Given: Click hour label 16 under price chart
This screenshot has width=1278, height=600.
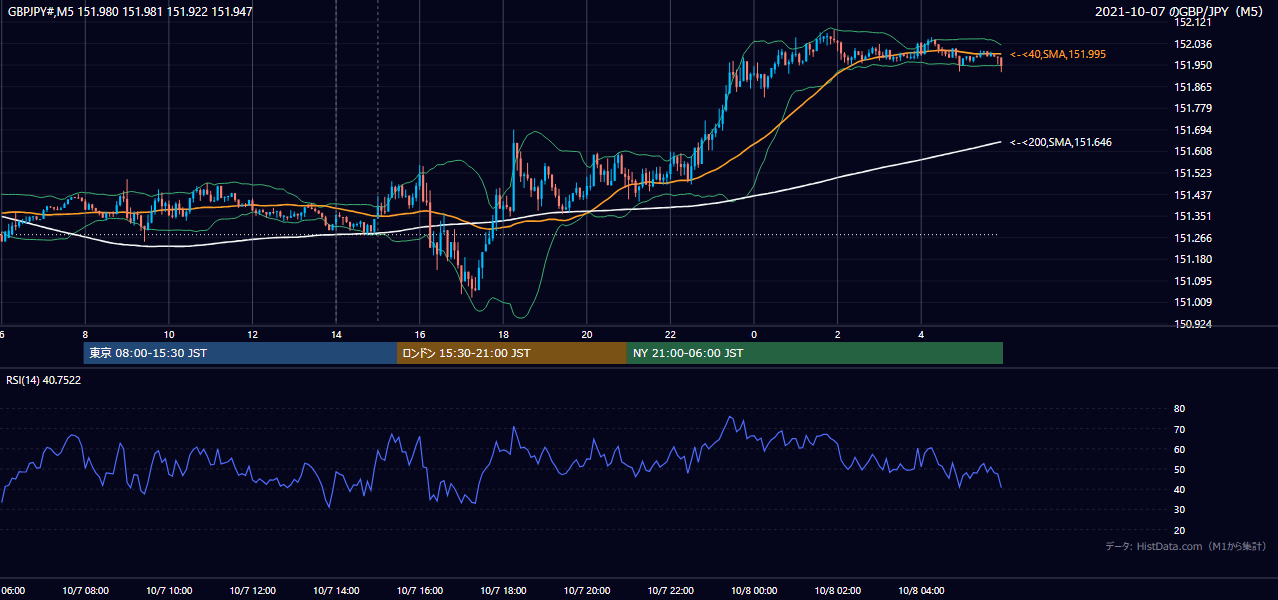Looking at the screenshot, I should [420, 334].
